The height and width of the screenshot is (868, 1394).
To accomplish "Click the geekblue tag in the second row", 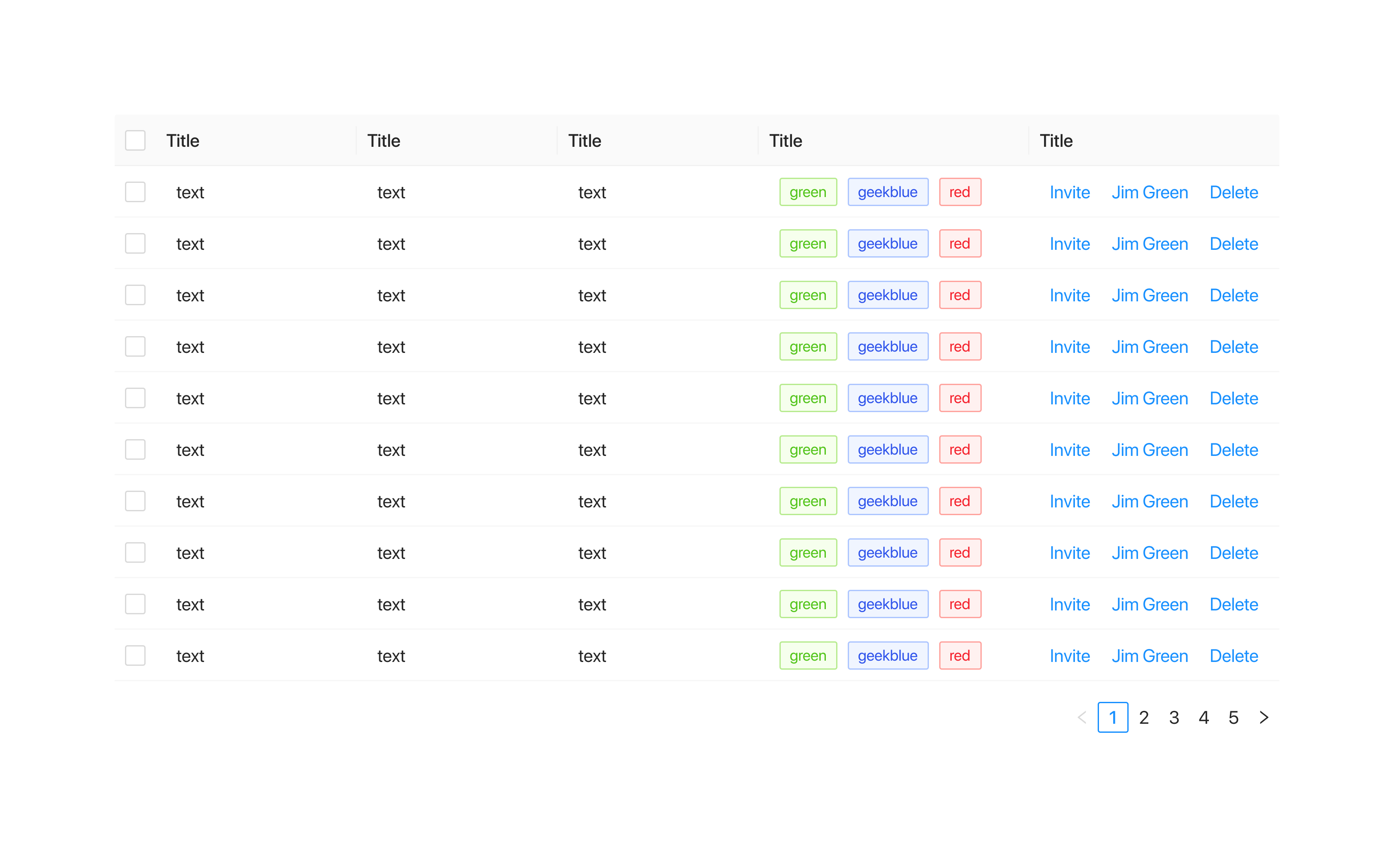I will coord(888,243).
